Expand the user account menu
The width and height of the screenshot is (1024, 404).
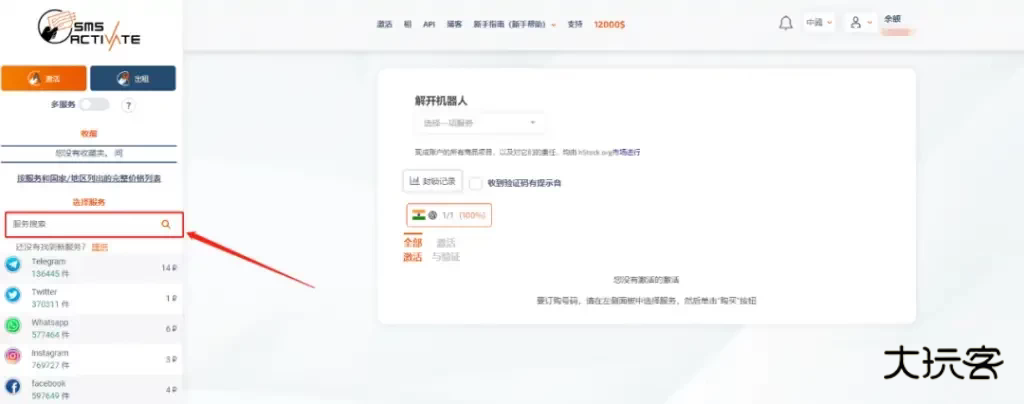[x=859, y=22]
